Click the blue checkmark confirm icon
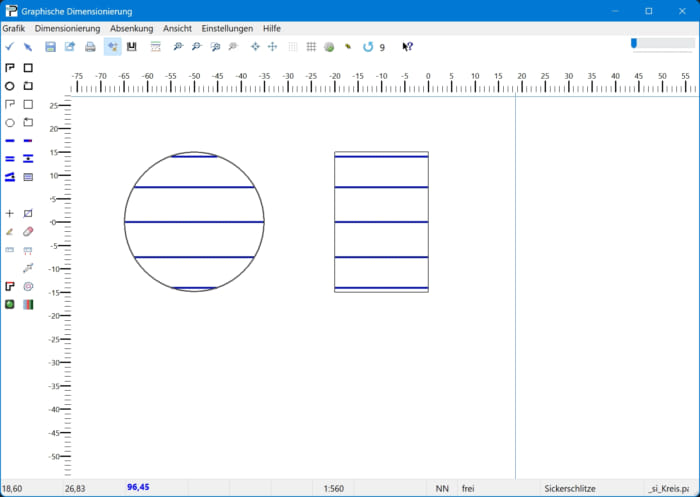The width and height of the screenshot is (700, 497). click(x=9, y=47)
